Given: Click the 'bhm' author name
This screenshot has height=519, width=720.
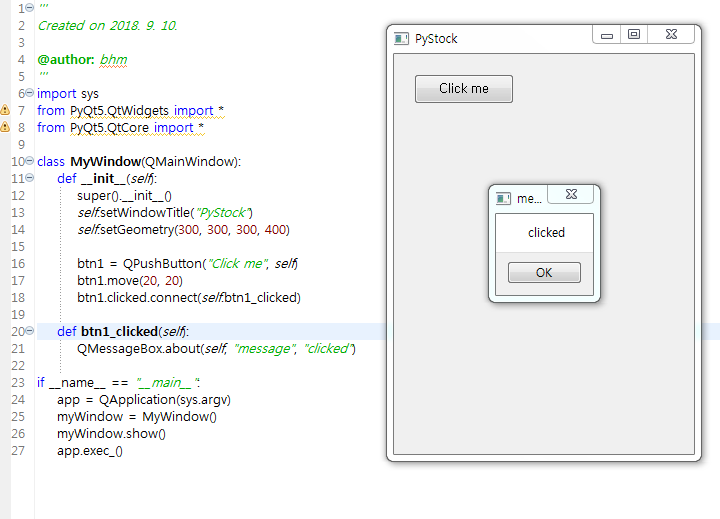Looking at the screenshot, I should pyautogui.click(x=113, y=60).
